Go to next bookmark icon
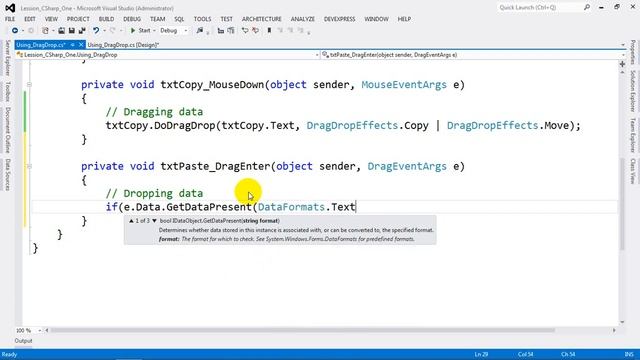This screenshot has height=360, width=640. click(290, 31)
